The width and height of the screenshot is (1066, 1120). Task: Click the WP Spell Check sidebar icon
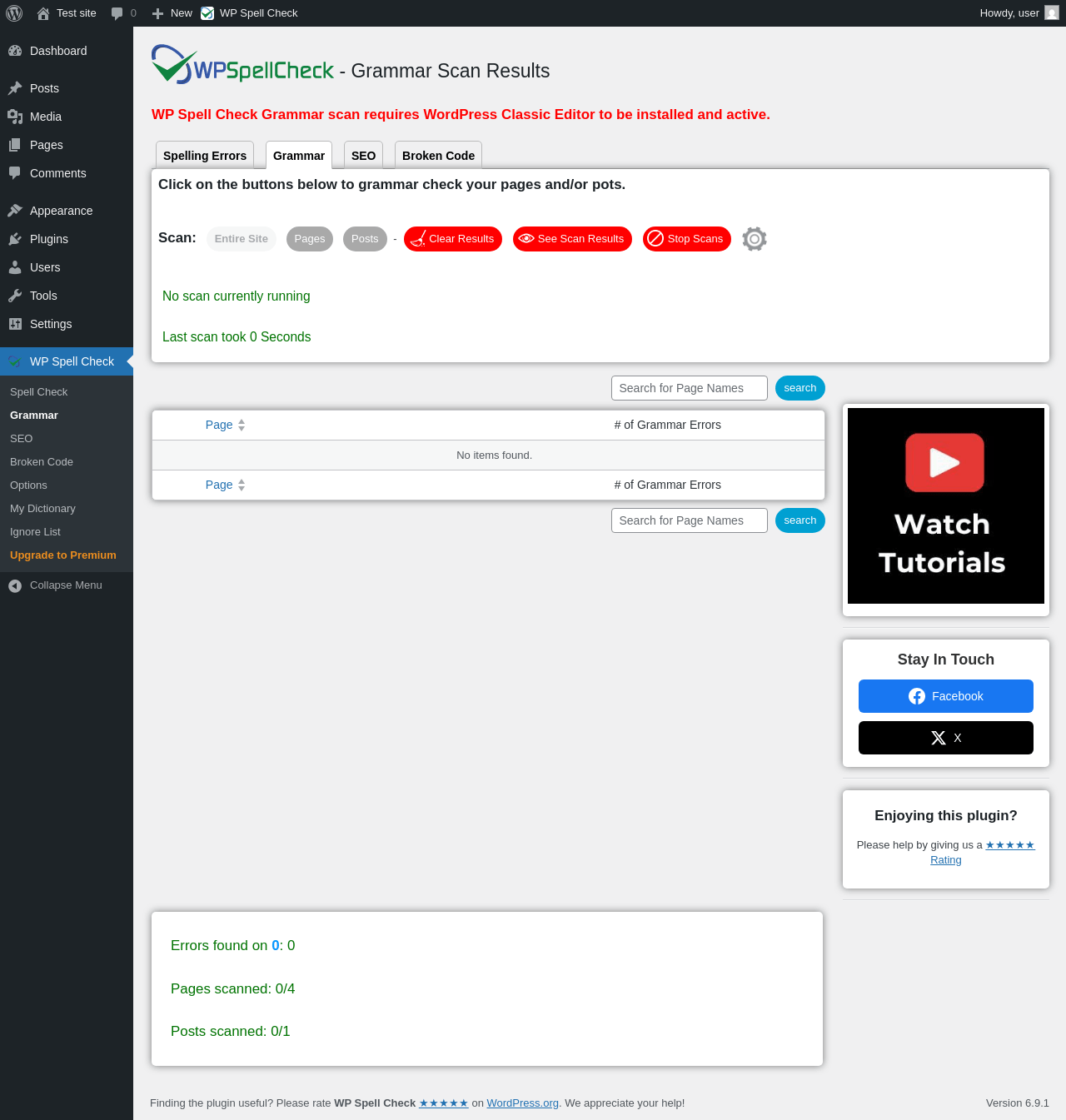(15, 361)
